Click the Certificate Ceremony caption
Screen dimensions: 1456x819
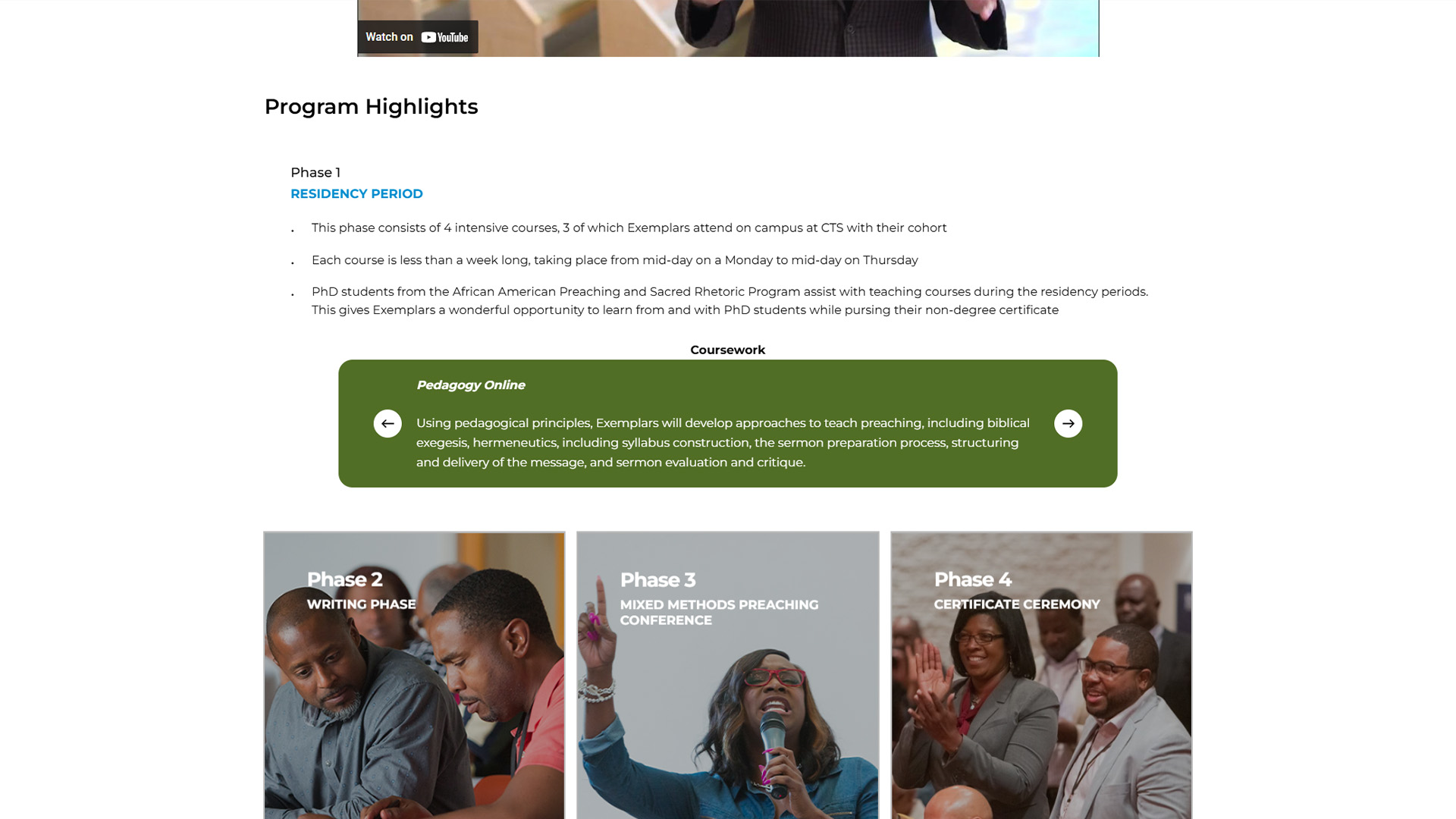pos(1016,604)
